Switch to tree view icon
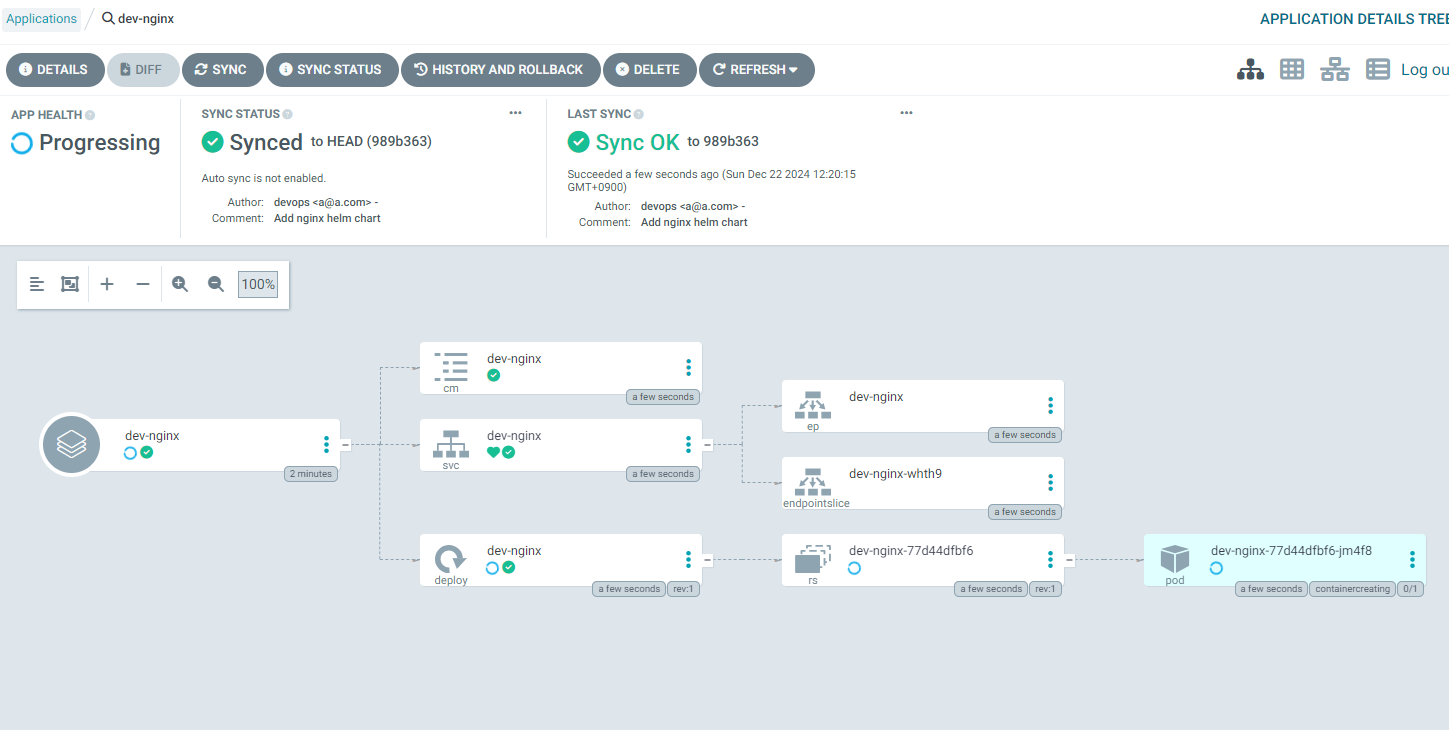Viewport: 1449px width, 730px height. [x=1250, y=69]
